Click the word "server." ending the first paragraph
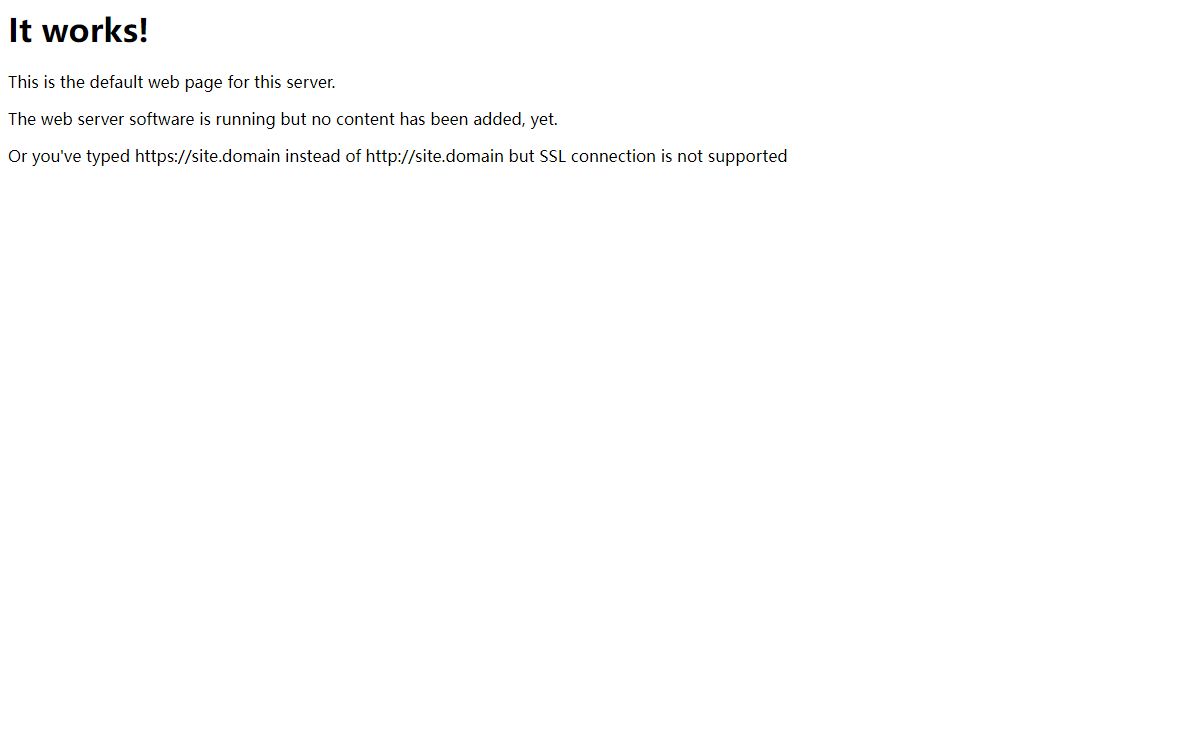 click(311, 82)
